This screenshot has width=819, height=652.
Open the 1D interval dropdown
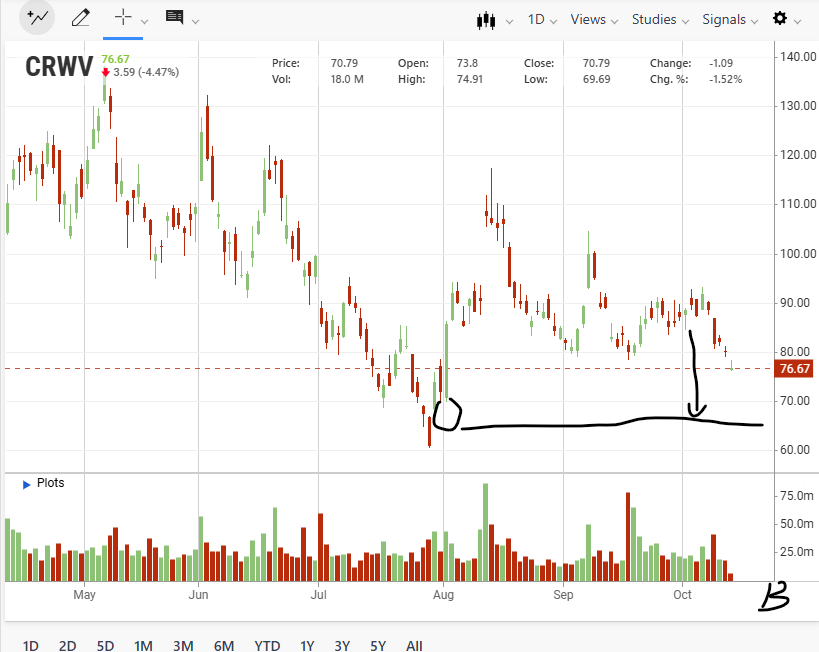[542, 20]
